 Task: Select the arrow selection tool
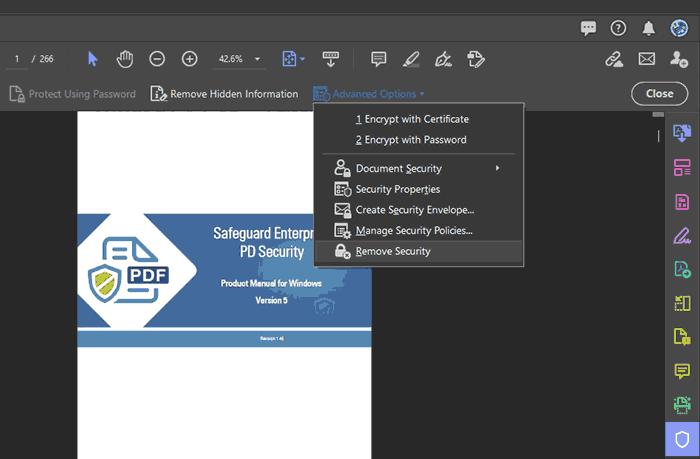[x=92, y=59]
